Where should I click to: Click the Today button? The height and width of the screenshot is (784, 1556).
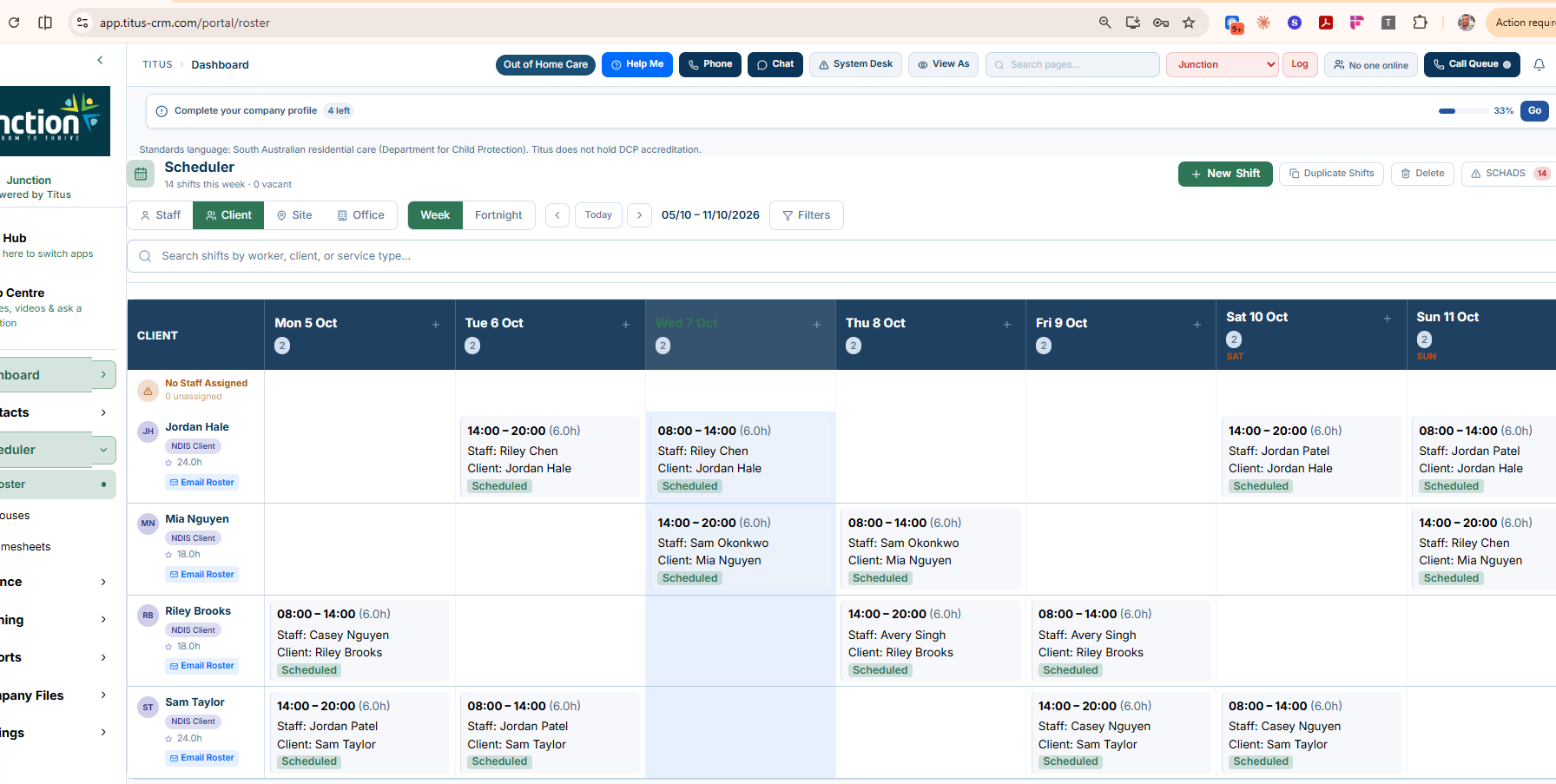(598, 215)
